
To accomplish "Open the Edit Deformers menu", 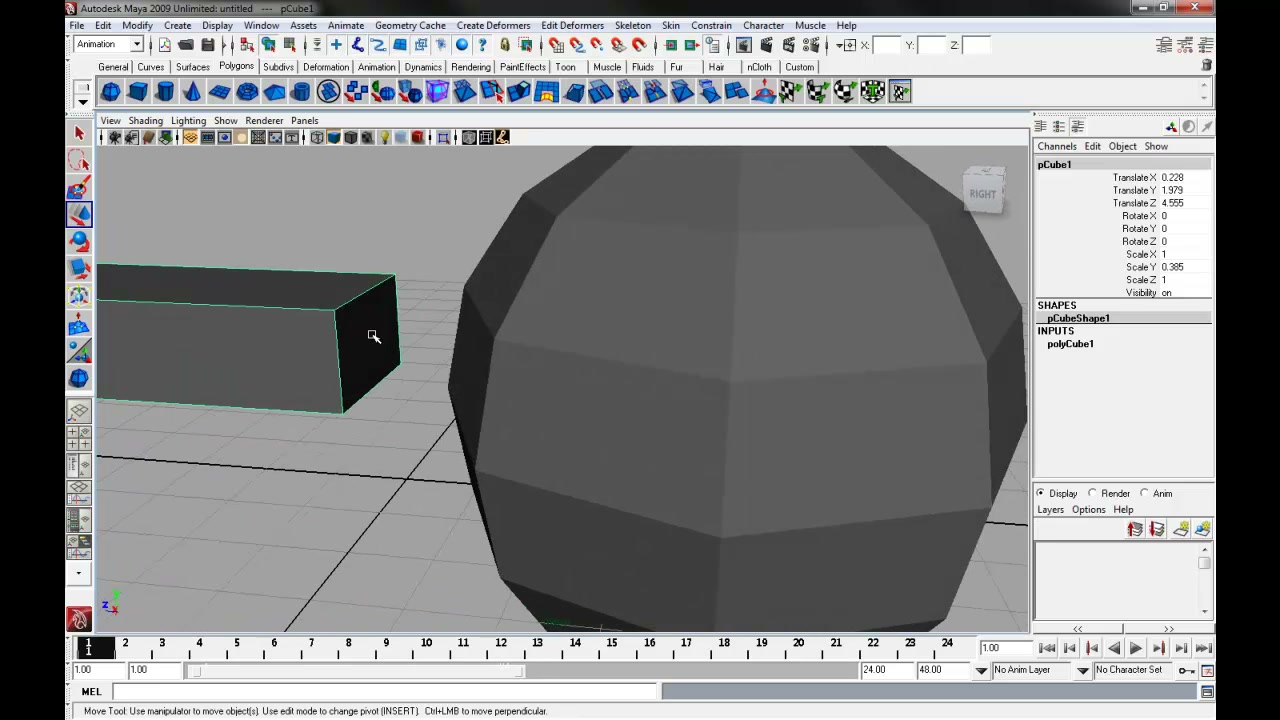I will click(x=572, y=25).
